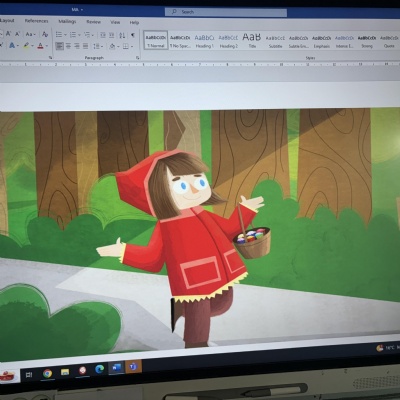This screenshot has width=400, height=400.
Task: Toggle align left
Action: (x=59, y=46)
